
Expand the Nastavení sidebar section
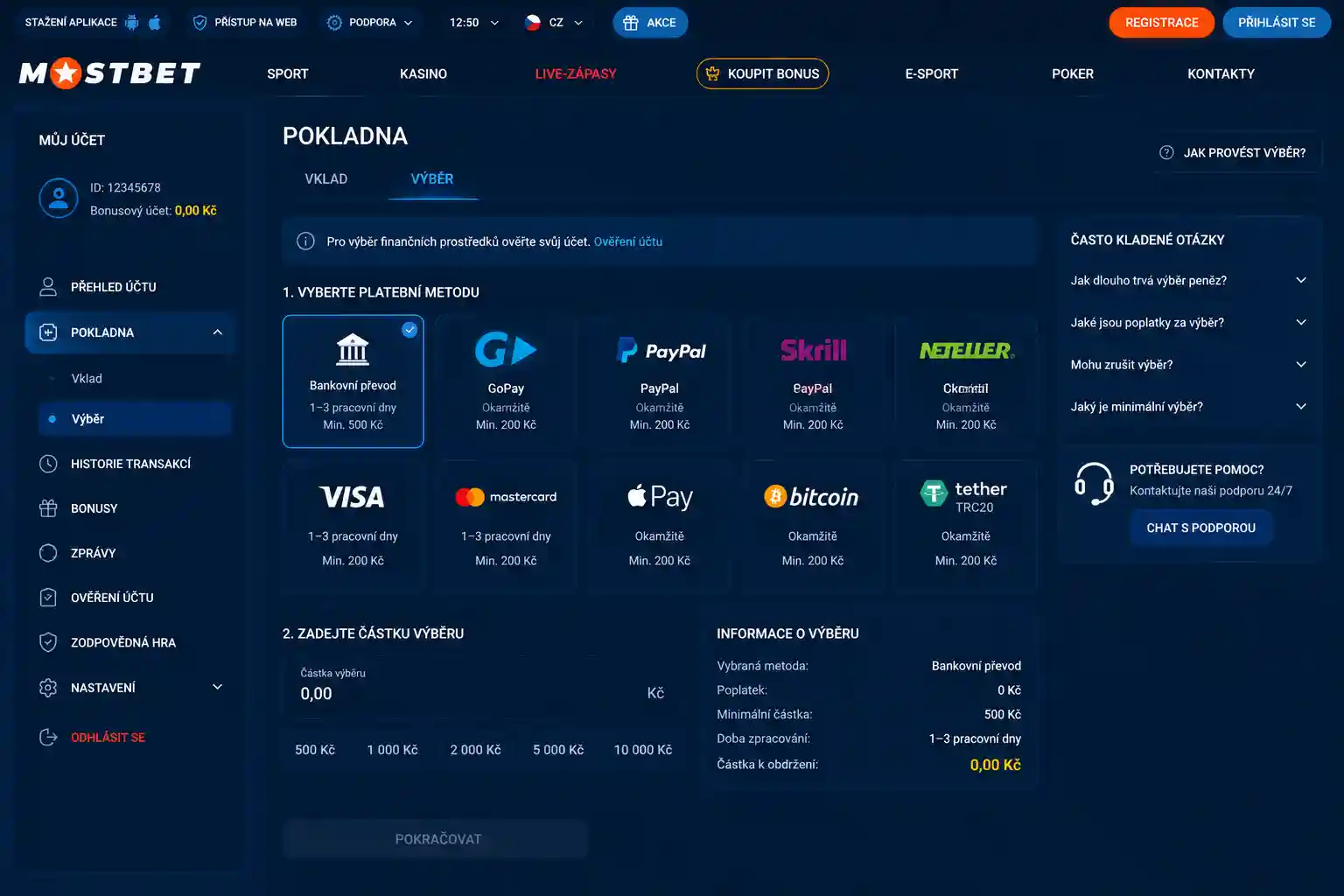pyautogui.click(x=218, y=688)
